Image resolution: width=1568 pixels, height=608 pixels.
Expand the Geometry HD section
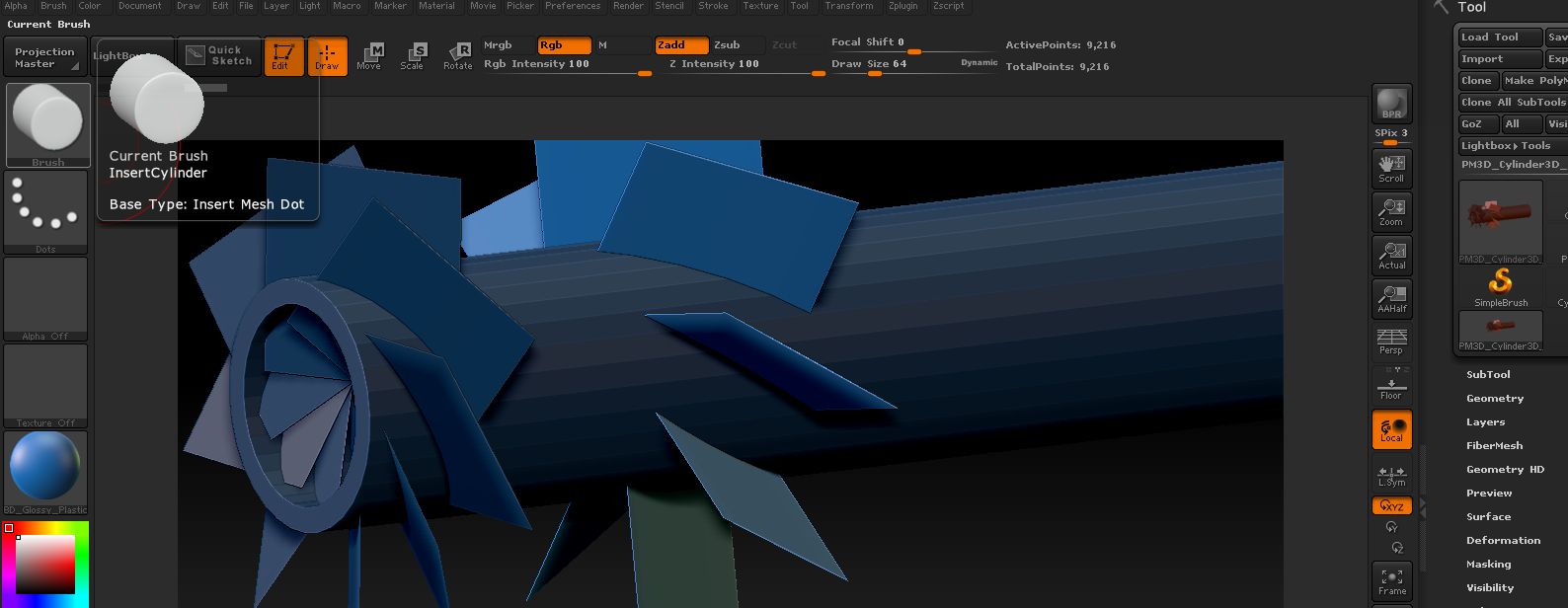[x=1505, y=470]
